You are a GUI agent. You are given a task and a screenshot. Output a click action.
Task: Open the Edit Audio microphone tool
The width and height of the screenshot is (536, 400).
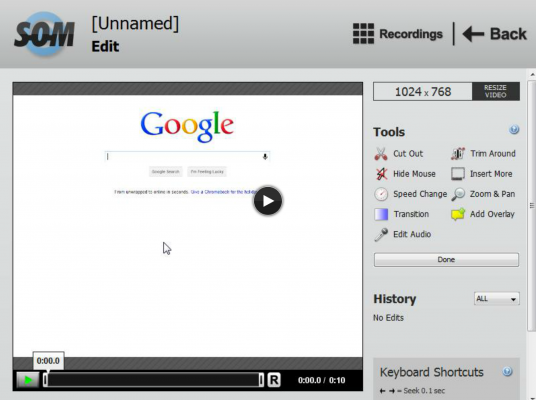pos(403,235)
